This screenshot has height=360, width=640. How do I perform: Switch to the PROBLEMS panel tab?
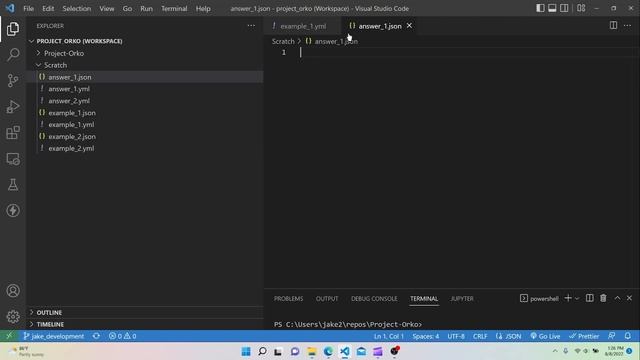click(x=289, y=299)
